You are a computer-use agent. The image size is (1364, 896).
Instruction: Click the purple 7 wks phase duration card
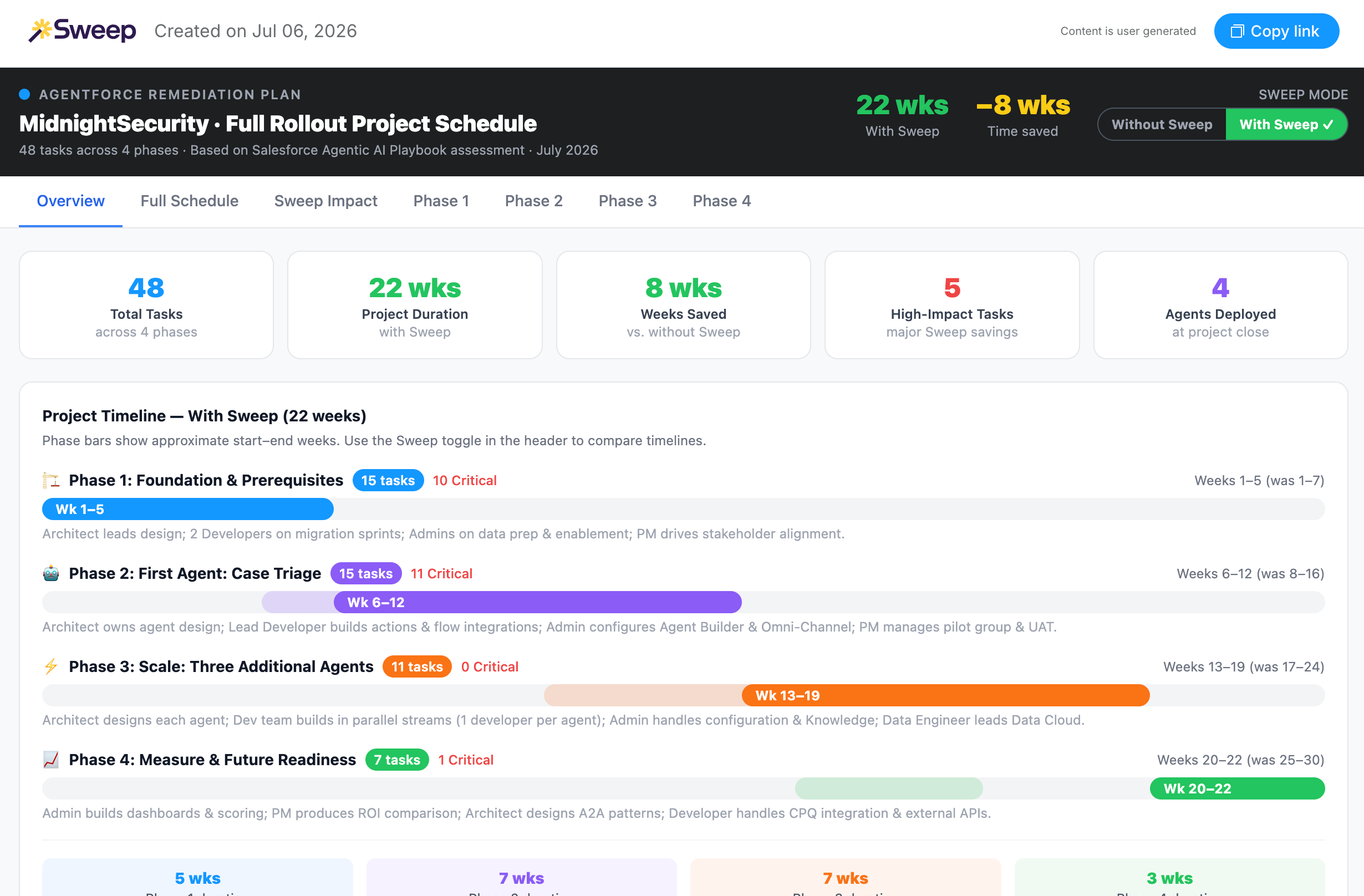coord(522,877)
